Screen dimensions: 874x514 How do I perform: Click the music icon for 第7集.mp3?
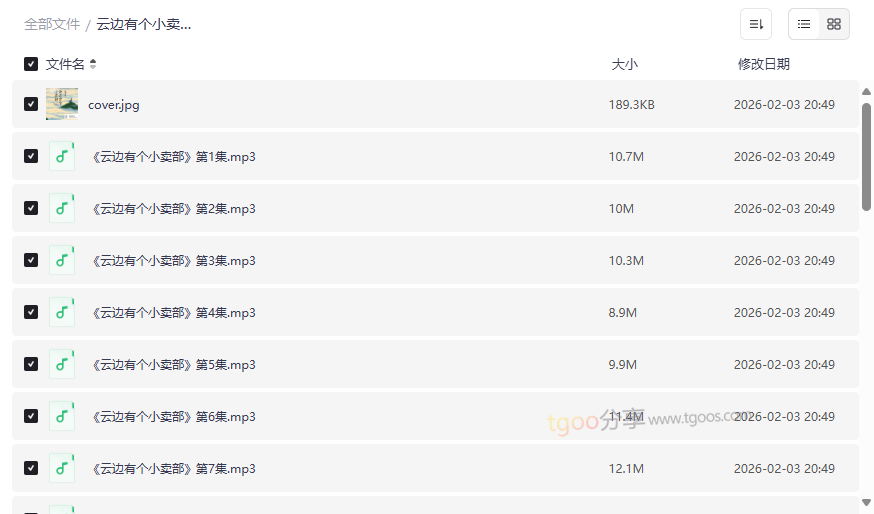[62, 468]
